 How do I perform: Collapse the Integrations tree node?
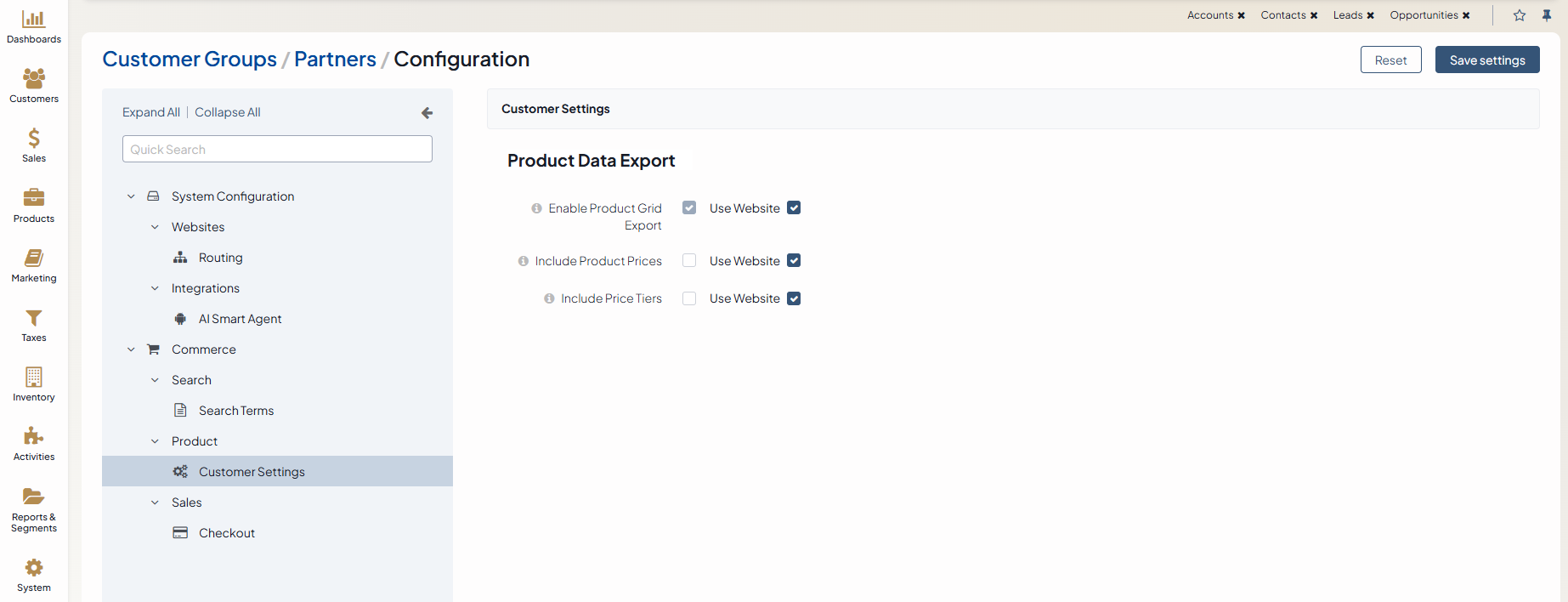[x=155, y=288]
